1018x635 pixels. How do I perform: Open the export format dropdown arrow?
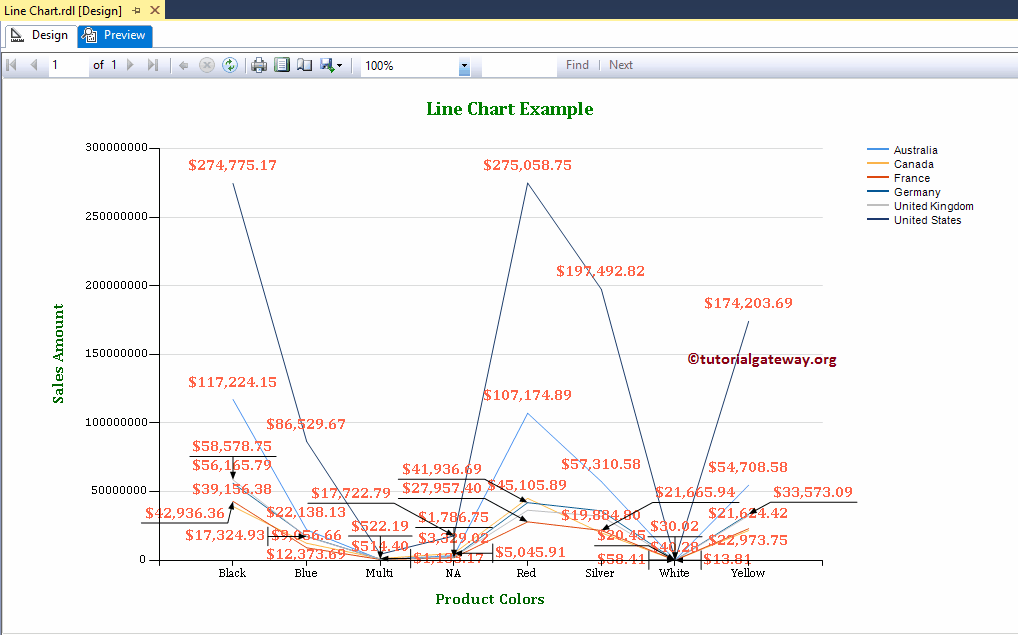(340, 65)
